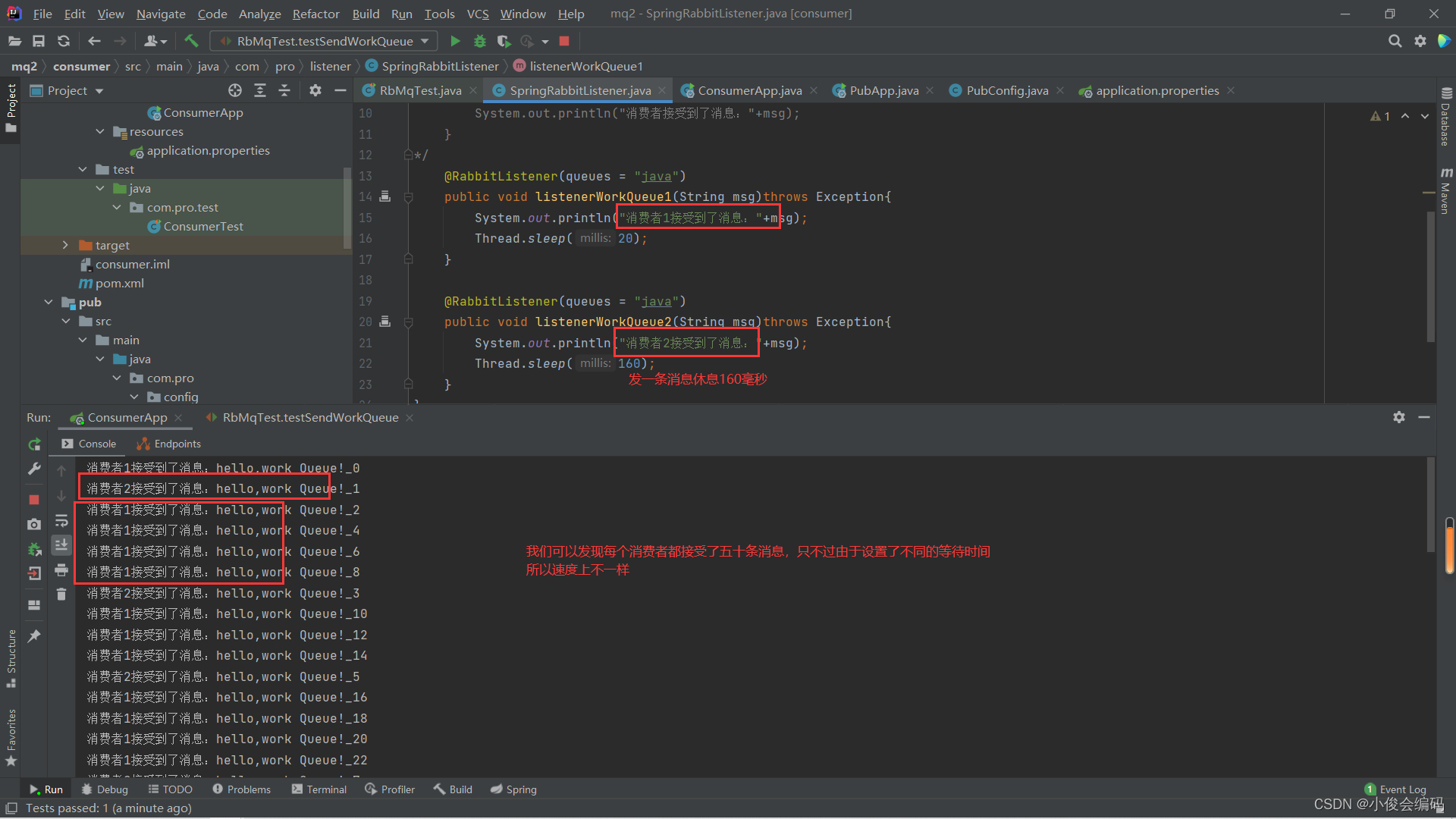Open the Refactor menu

click(x=315, y=14)
